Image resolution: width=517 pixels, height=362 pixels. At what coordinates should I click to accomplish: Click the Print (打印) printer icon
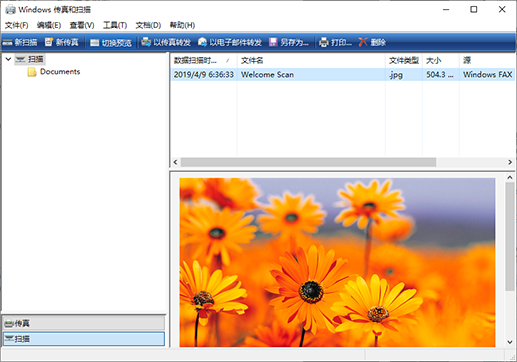[x=324, y=42]
